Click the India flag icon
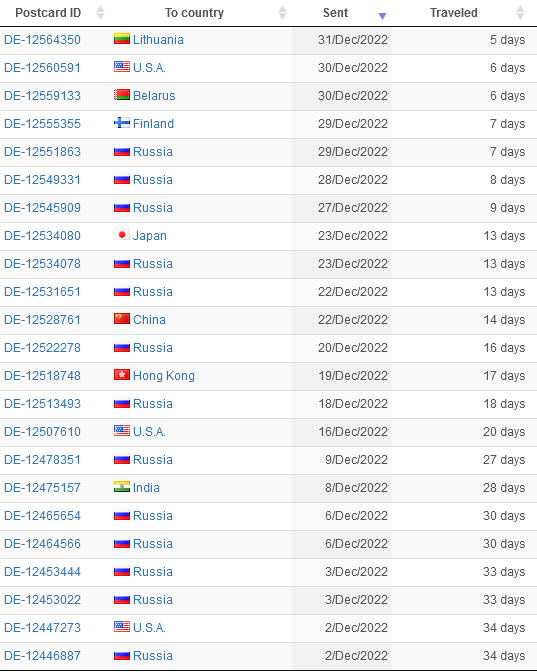This screenshot has width=537, height=672. [122, 487]
